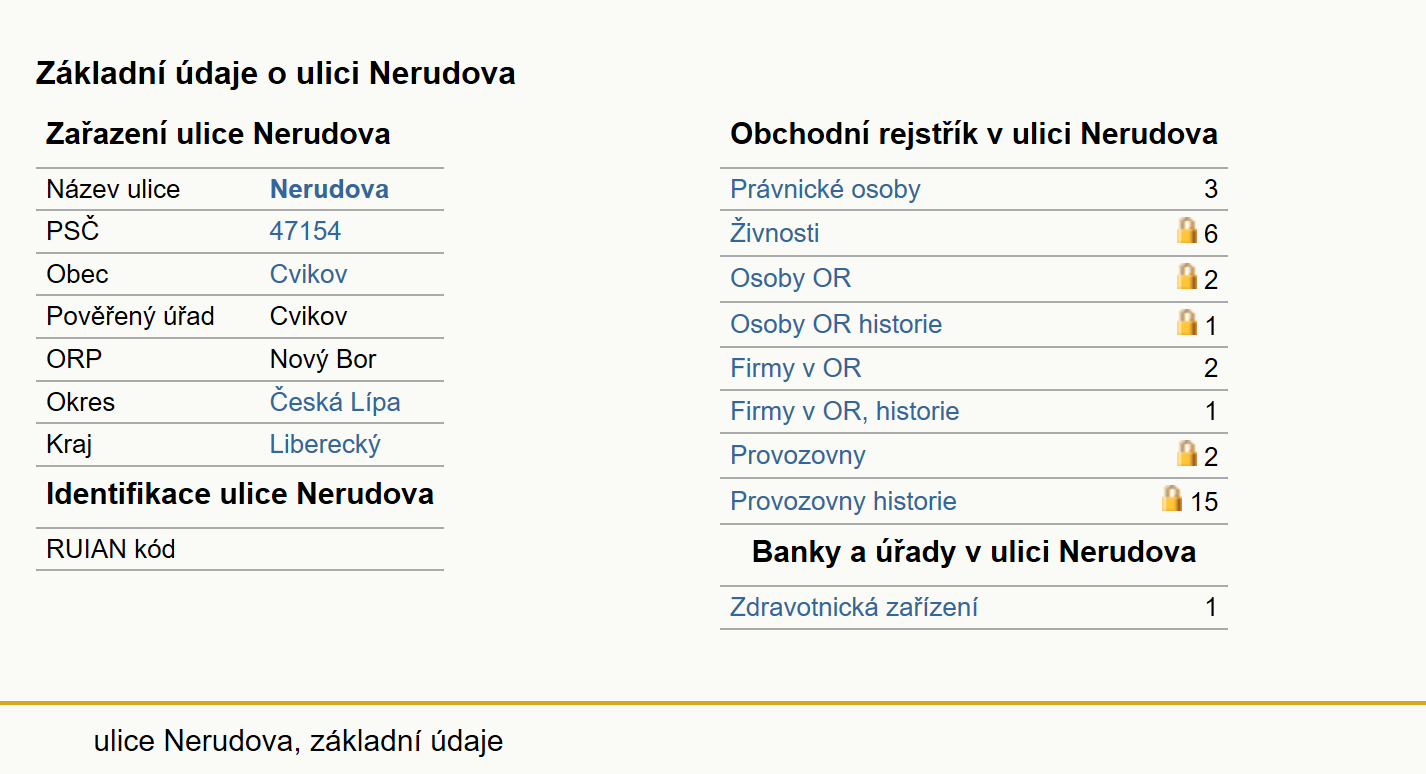Click the lock icon beside Provozovny historie
The height and width of the screenshot is (774, 1426).
(x=1172, y=499)
